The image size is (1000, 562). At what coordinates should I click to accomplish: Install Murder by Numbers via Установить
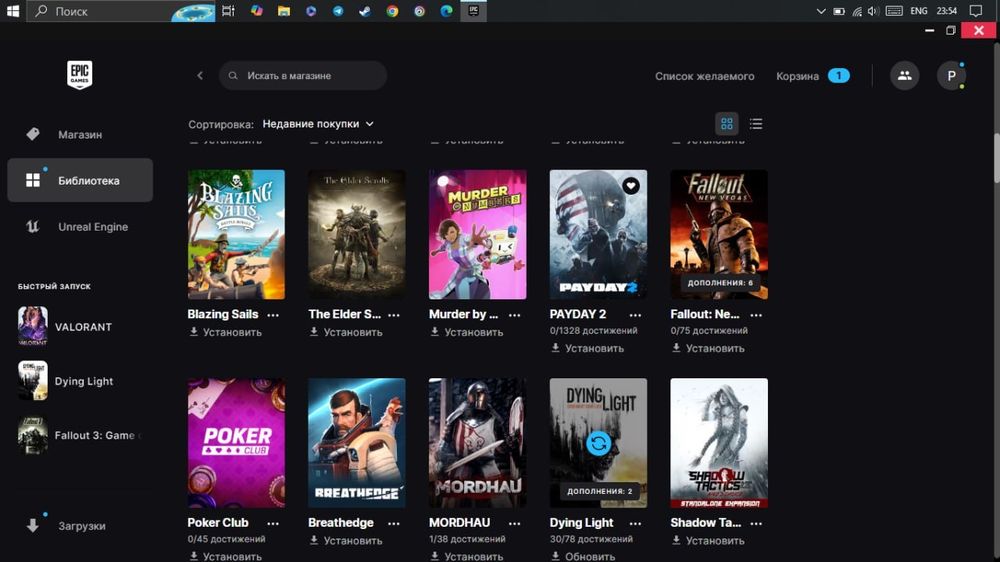467,332
